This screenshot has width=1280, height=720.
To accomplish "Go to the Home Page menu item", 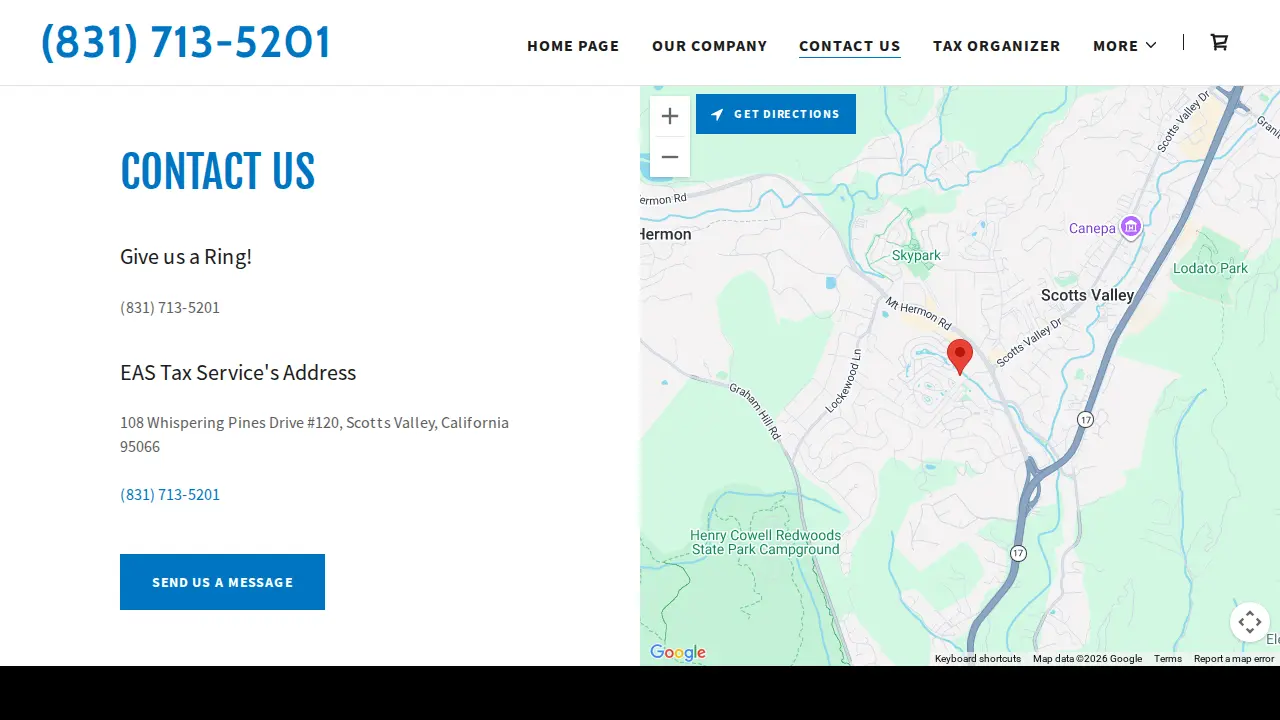I will [573, 46].
